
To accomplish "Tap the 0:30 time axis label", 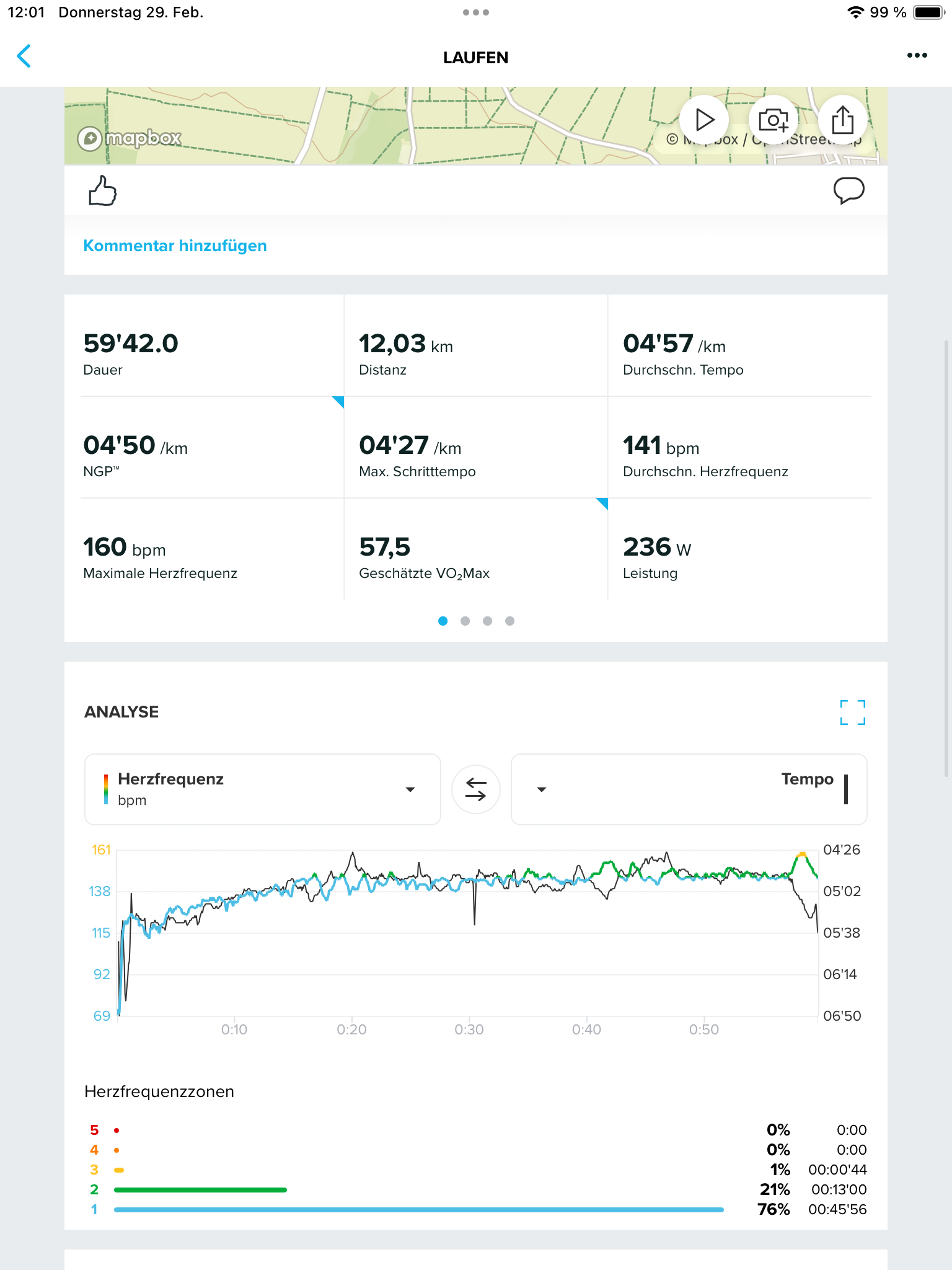I will point(469,1029).
